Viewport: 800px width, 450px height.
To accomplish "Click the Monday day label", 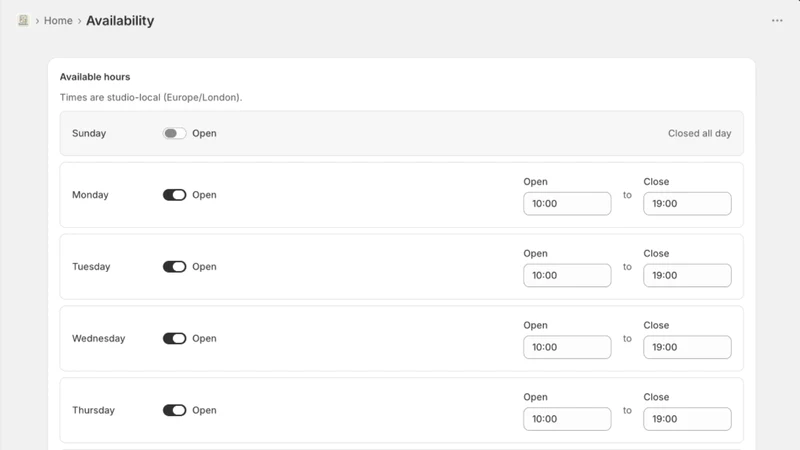I will coord(90,195).
